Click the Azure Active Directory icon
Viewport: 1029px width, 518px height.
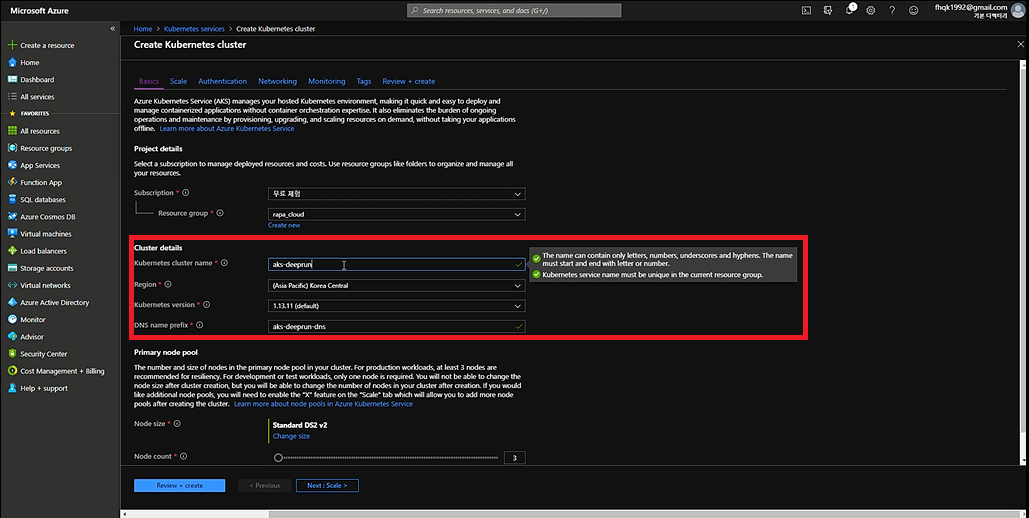coord(12,302)
